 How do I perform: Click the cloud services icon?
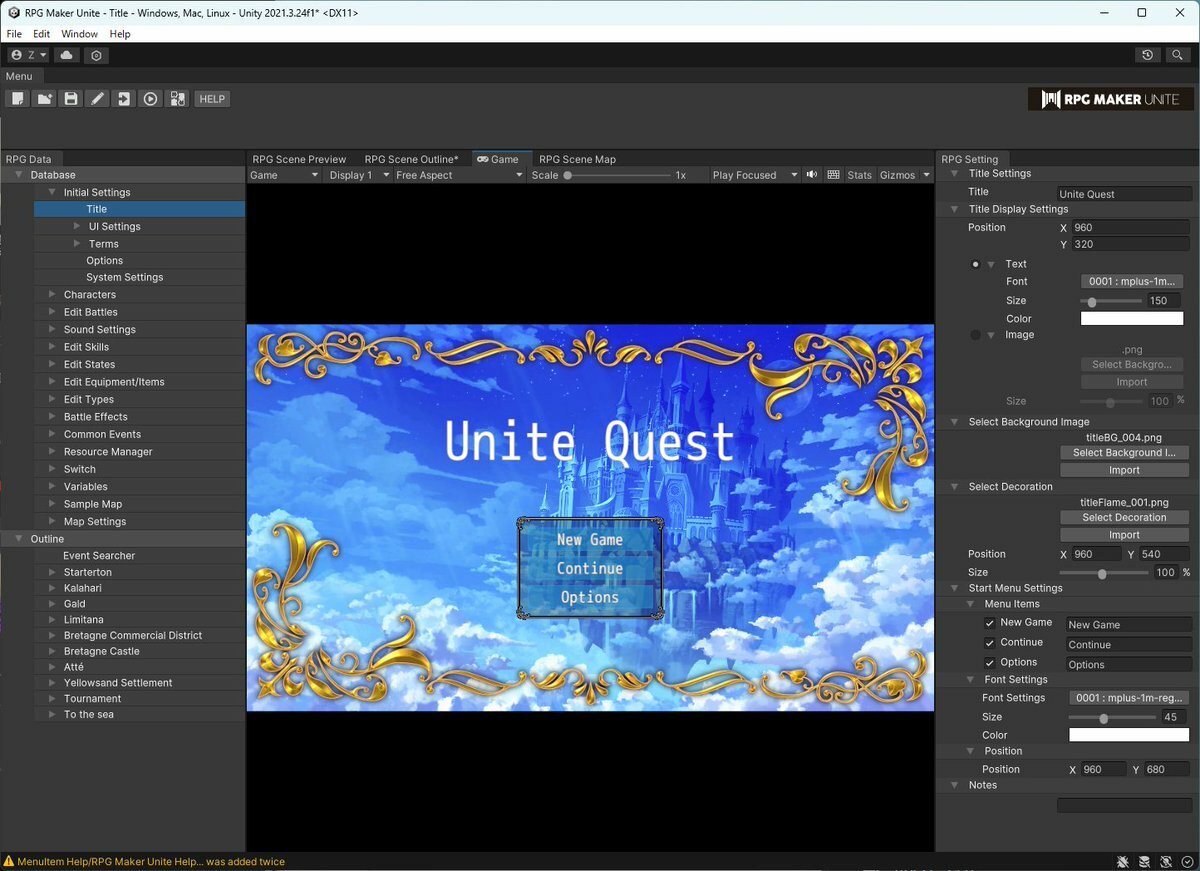coord(66,55)
